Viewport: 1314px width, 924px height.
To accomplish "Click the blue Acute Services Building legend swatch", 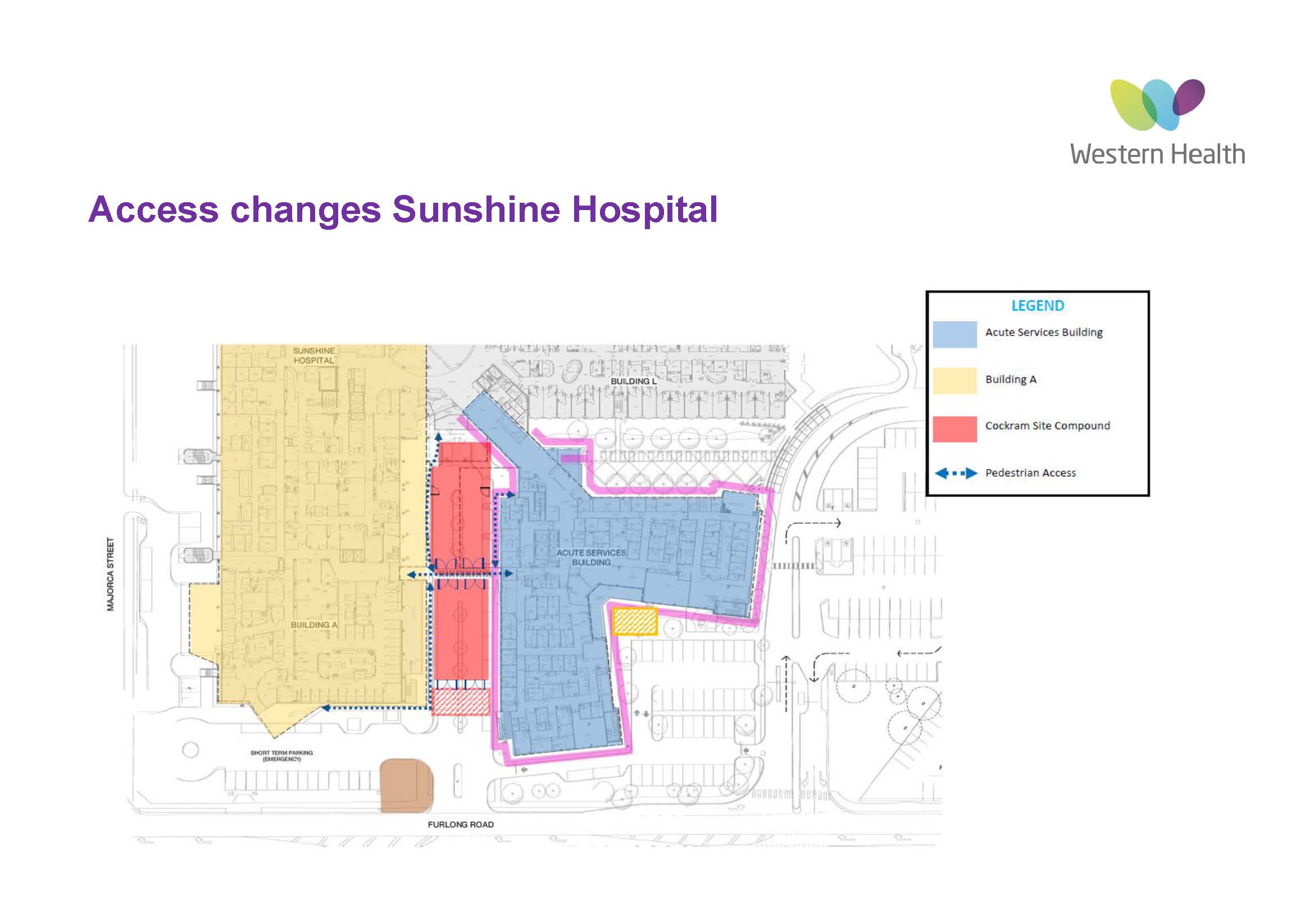I will point(954,335).
